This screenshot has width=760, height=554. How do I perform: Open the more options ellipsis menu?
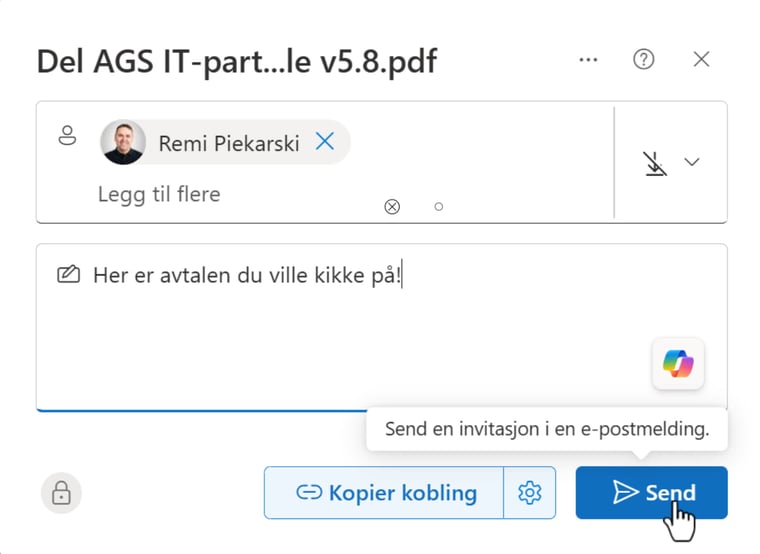(588, 60)
